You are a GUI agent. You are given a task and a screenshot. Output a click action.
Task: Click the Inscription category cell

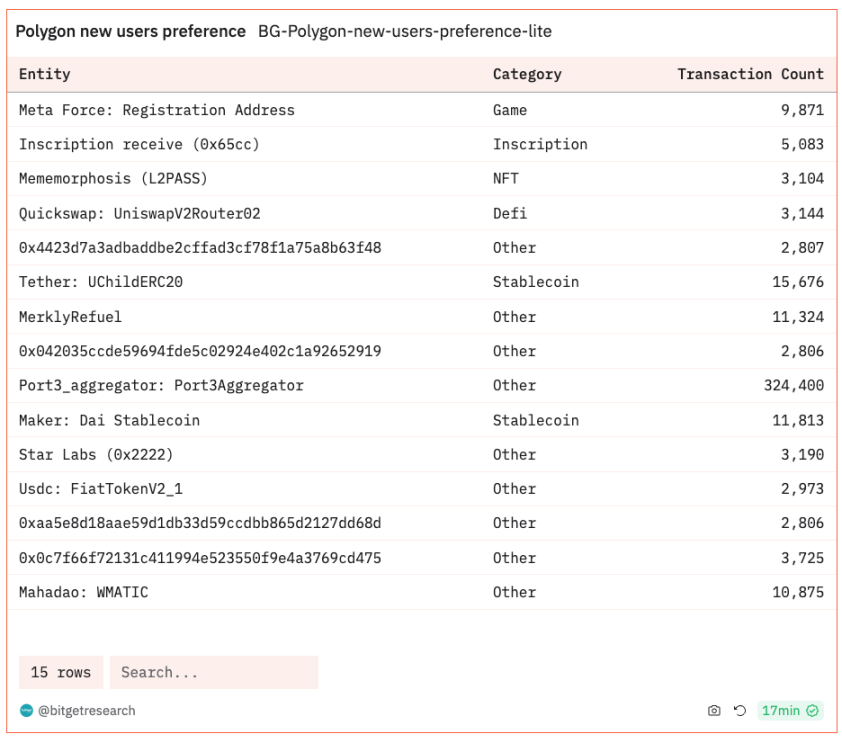pyautogui.click(x=540, y=144)
